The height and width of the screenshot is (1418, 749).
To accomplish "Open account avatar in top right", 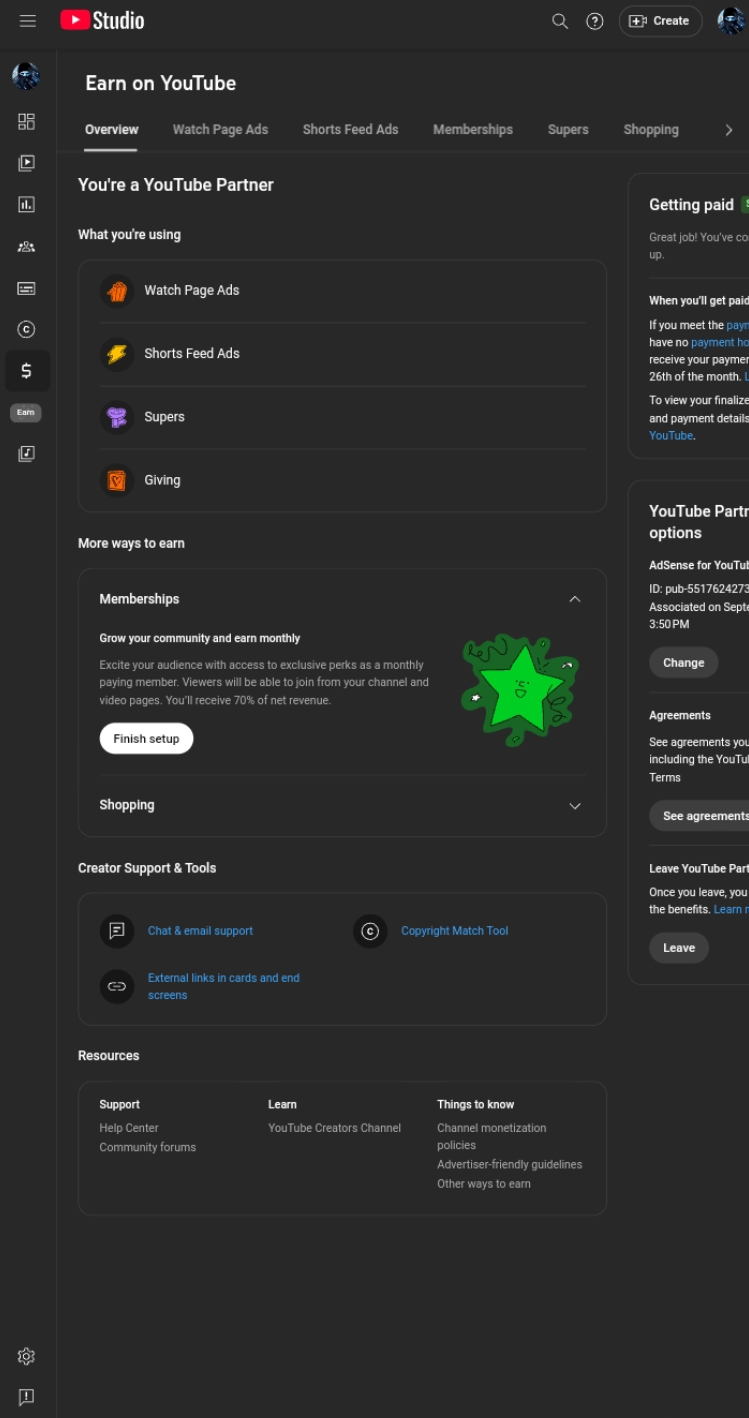I will point(731,21).
